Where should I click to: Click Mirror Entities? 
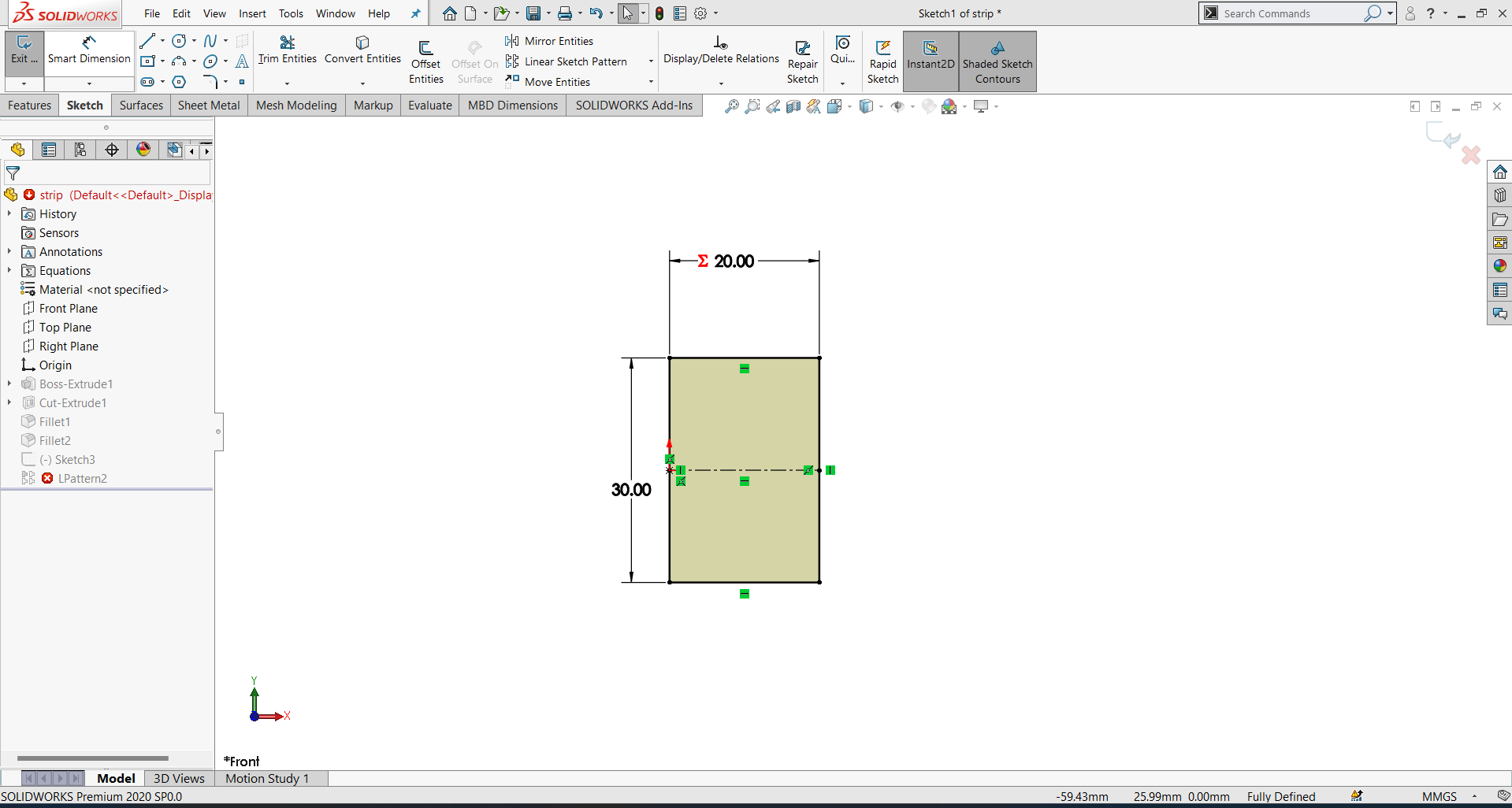(x=549, y=41)
